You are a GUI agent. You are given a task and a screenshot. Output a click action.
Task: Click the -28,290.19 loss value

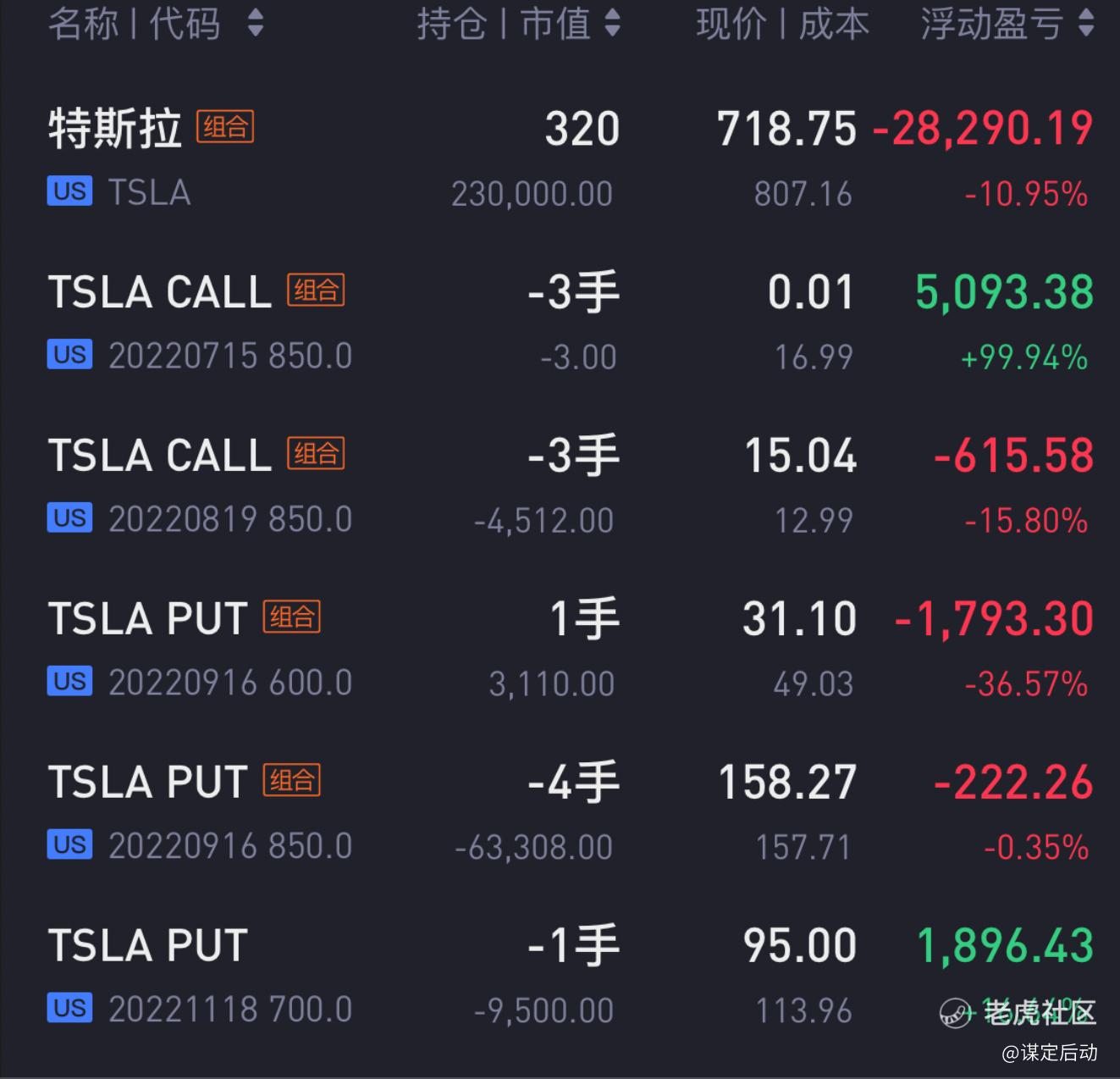click(983, 129)
